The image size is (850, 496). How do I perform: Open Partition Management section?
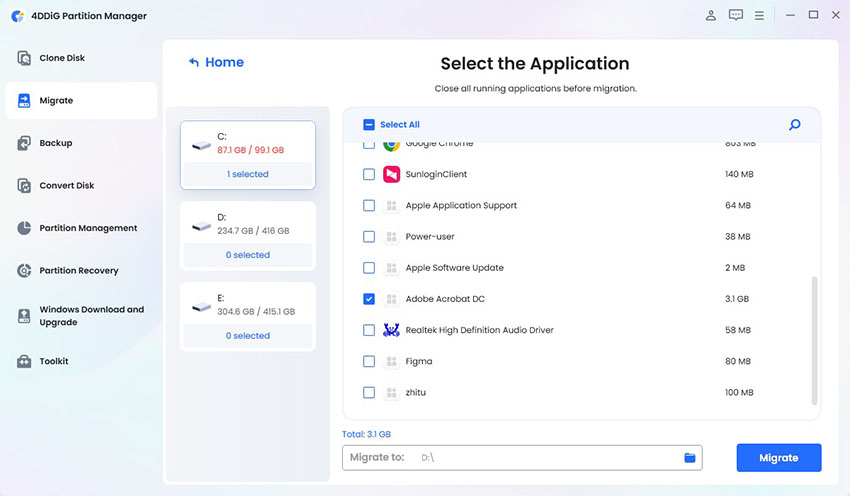tap(81, 228)
